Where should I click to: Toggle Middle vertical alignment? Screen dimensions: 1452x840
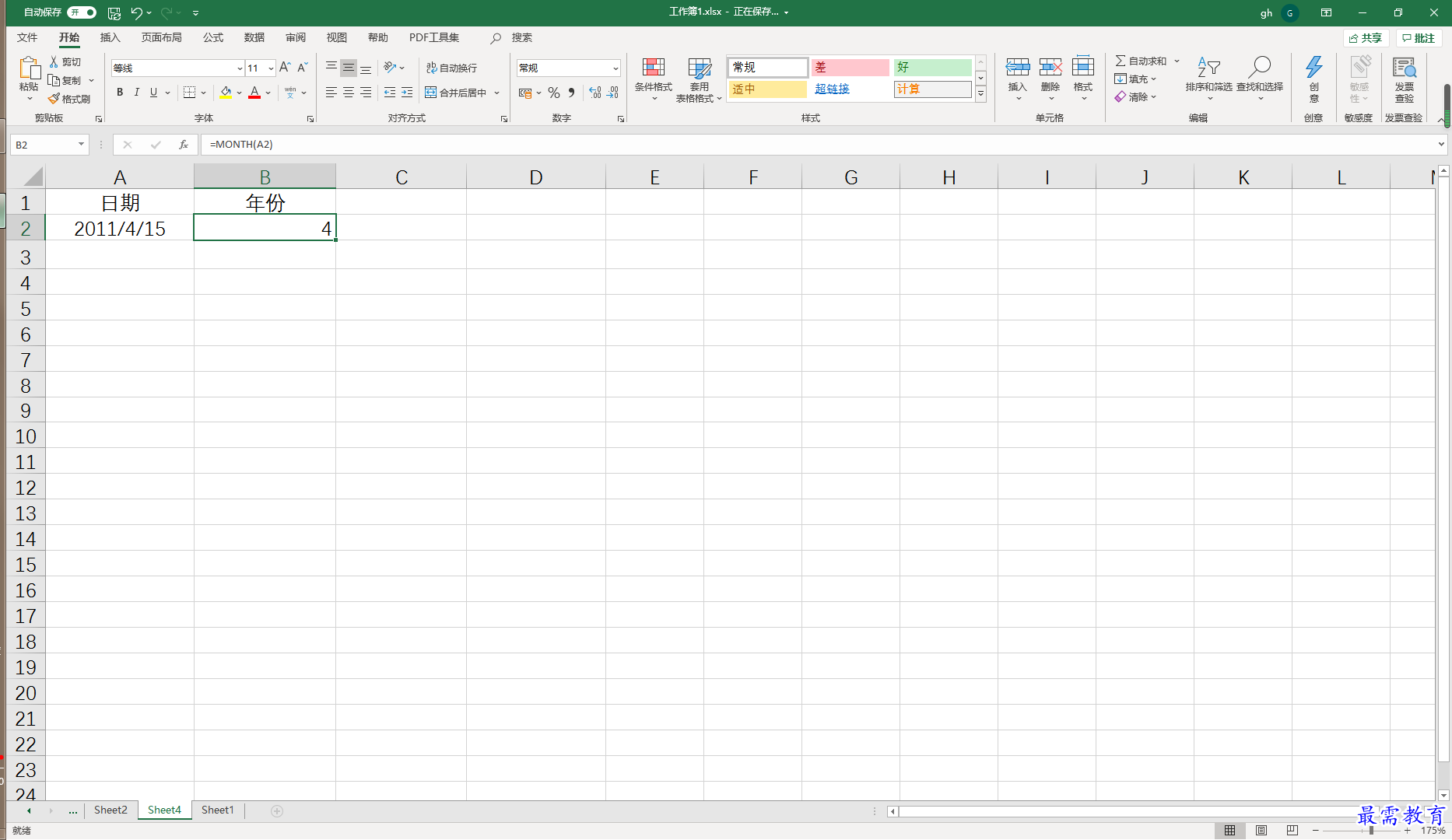click(349, 68)
